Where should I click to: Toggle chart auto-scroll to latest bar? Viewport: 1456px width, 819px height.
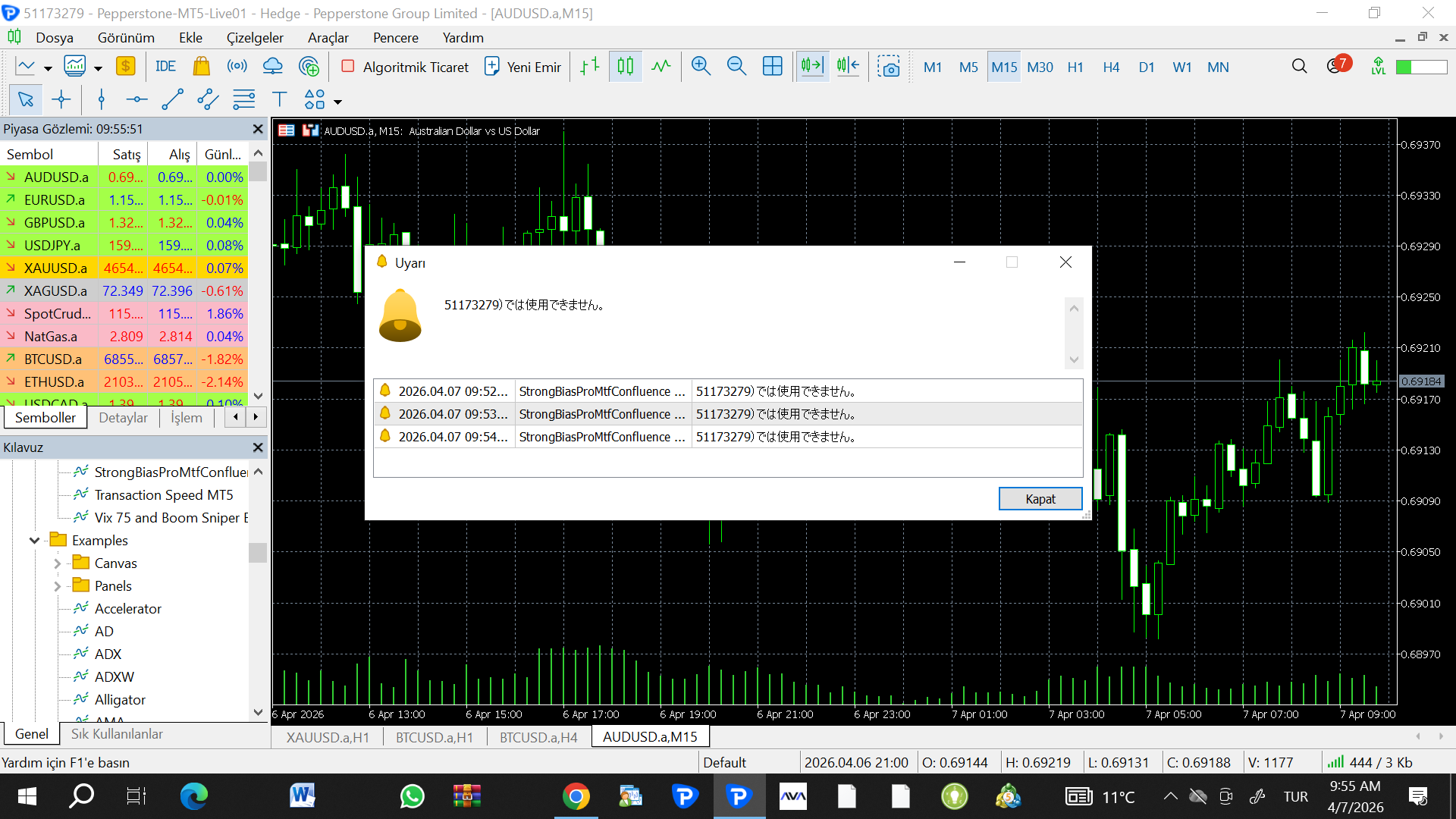812,67
